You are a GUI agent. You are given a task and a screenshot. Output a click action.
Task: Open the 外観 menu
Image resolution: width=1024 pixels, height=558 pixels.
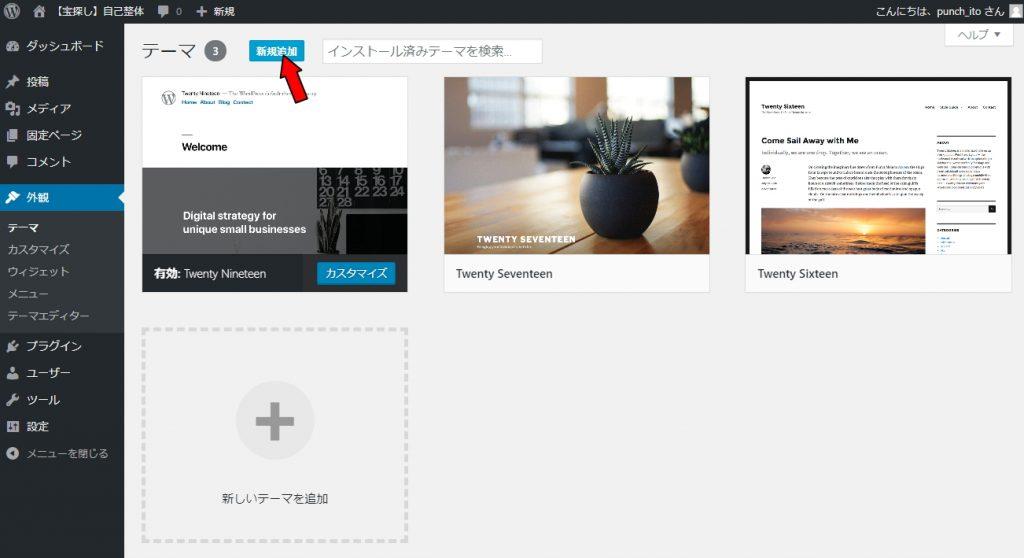pyautogui.click(x=62, y=197)
